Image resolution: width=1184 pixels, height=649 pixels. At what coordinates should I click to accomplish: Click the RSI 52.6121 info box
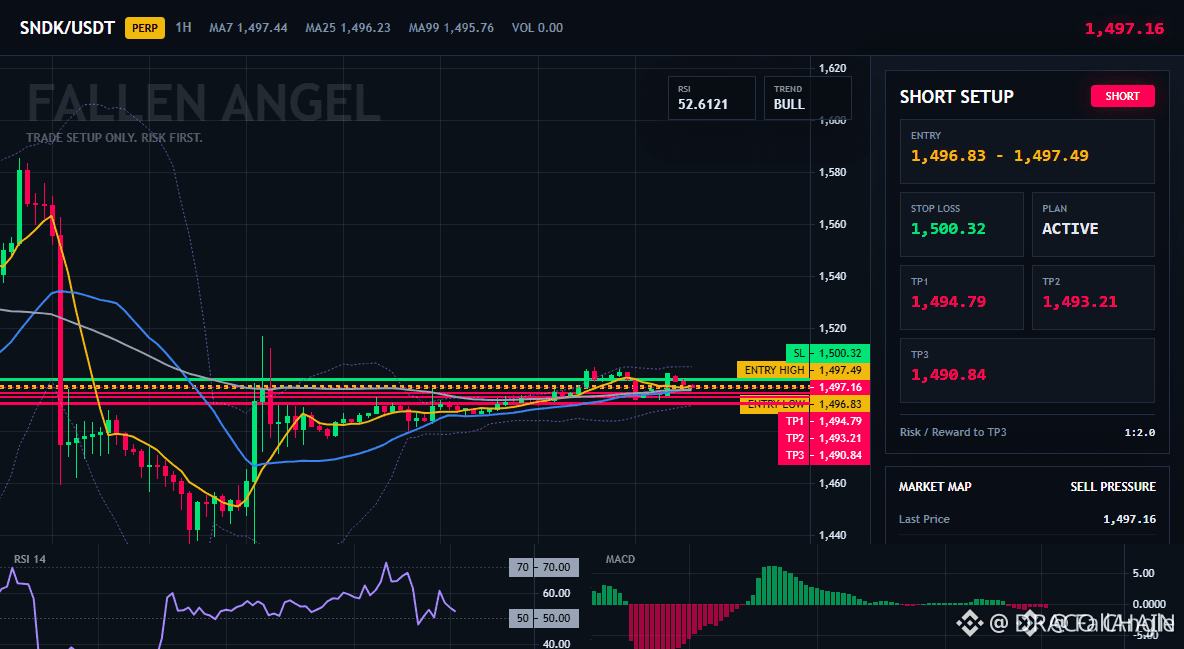[711, 97]
